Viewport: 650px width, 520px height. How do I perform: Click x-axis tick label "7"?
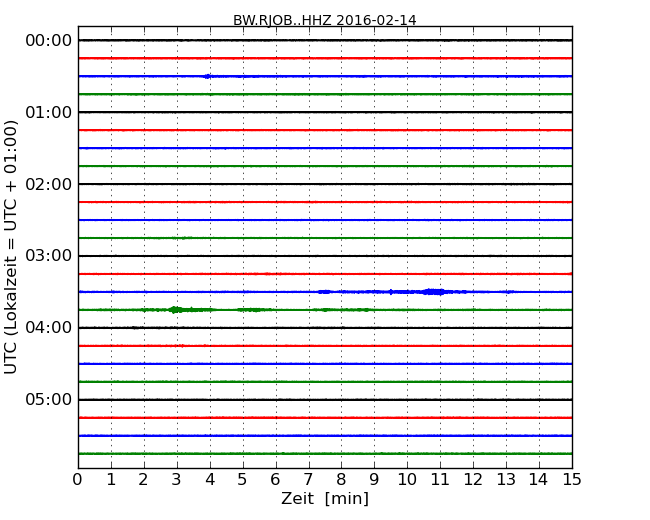coord(308,479)
